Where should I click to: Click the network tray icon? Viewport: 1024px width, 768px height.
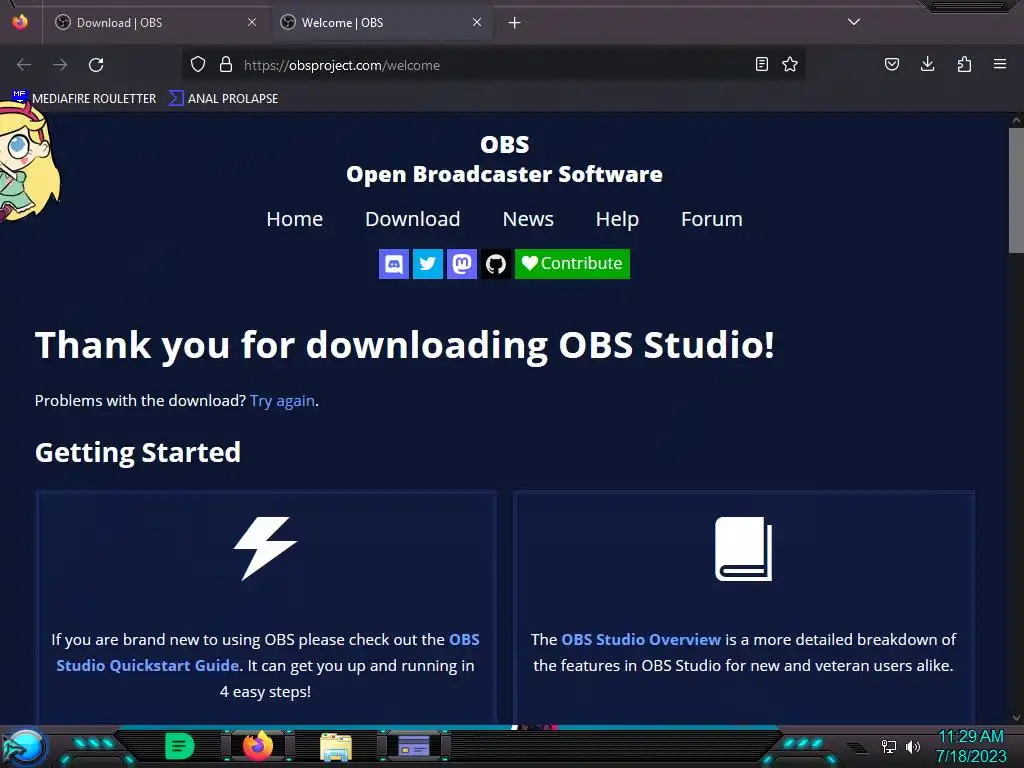click(x=889, y=746)
